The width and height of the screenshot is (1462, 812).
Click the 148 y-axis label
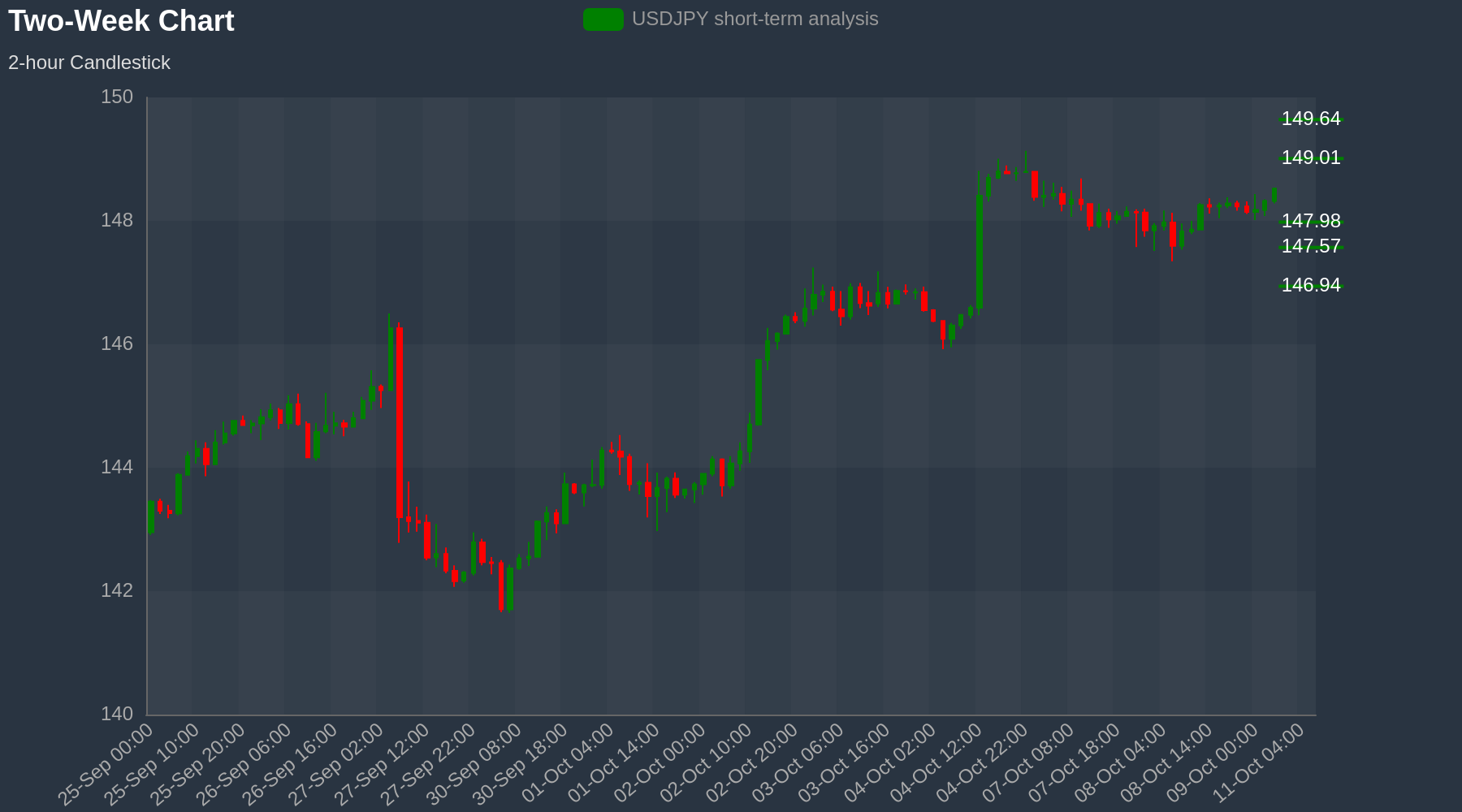pyautogui.click(x=117, y=221)
